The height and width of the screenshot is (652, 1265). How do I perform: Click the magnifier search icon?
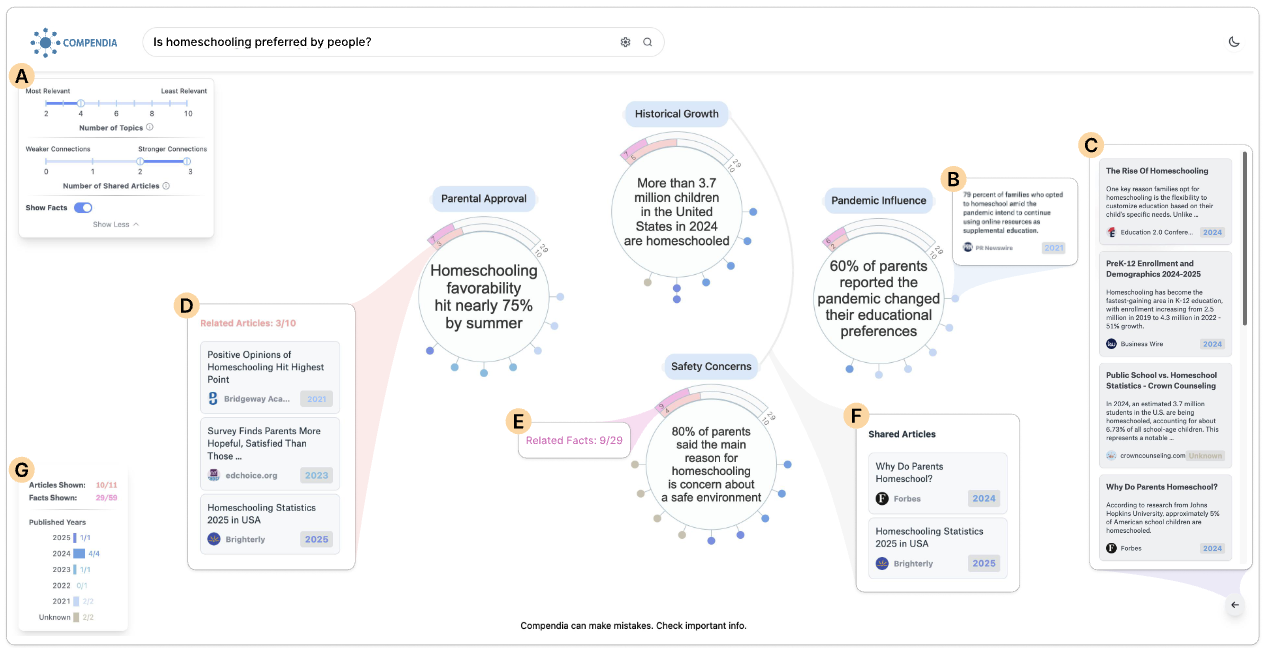click(647, 42)
